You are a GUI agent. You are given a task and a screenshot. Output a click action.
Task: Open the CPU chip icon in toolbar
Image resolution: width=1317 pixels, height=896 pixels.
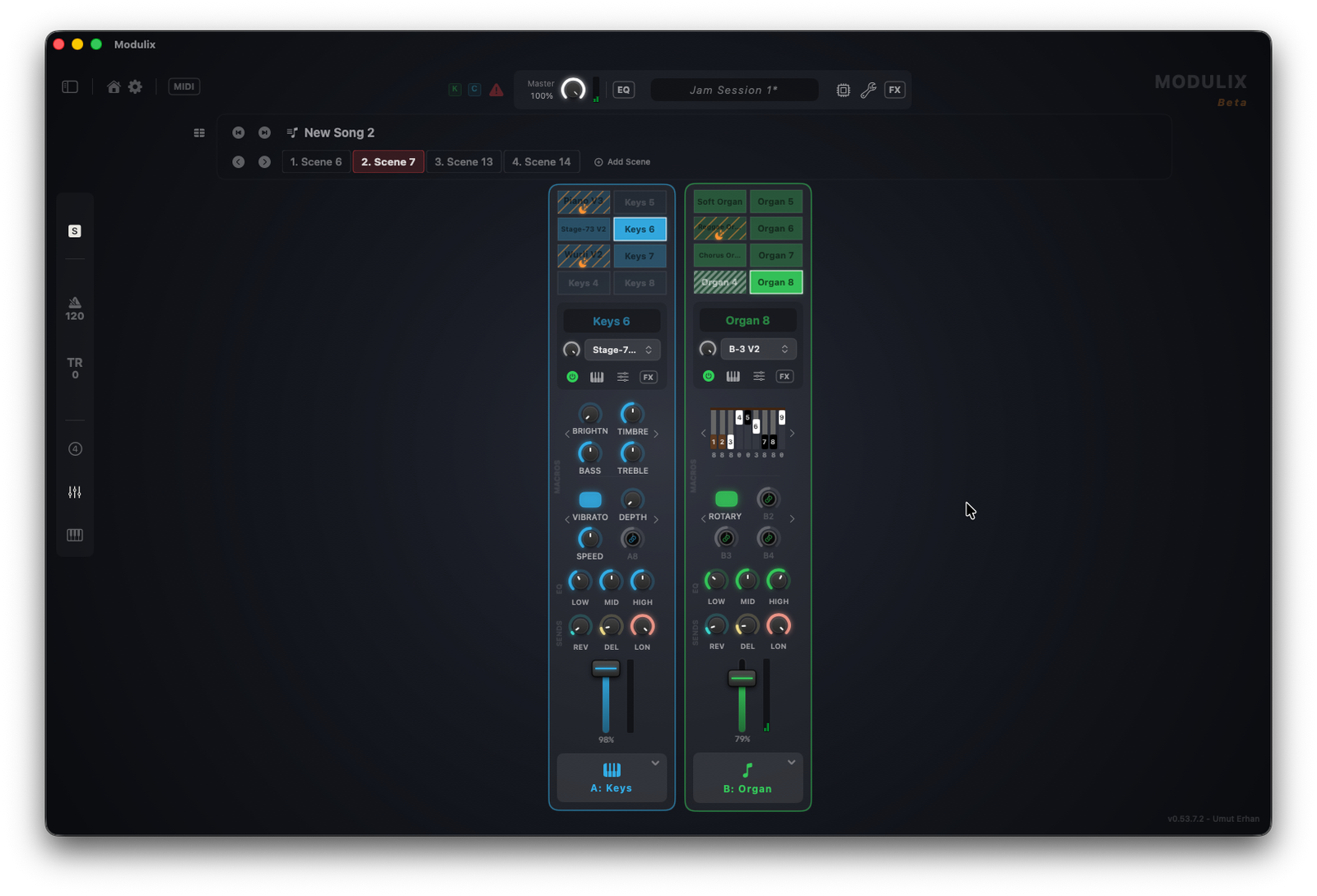[x=843, y=91]
